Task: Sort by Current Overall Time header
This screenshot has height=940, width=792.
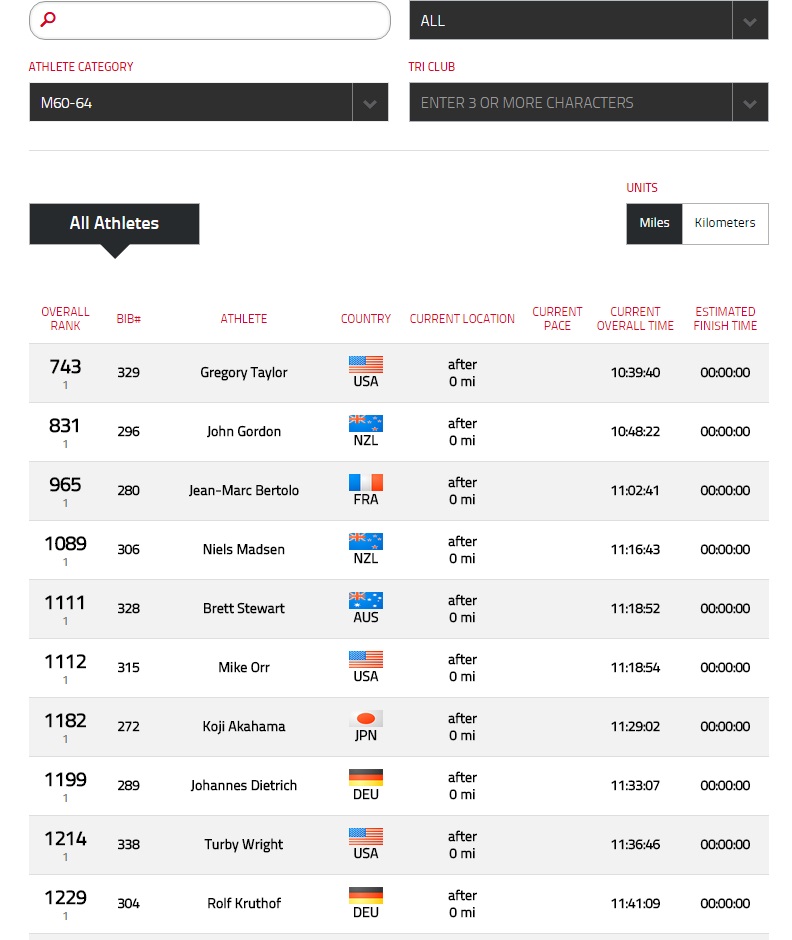Action: [x=635, y=318]
